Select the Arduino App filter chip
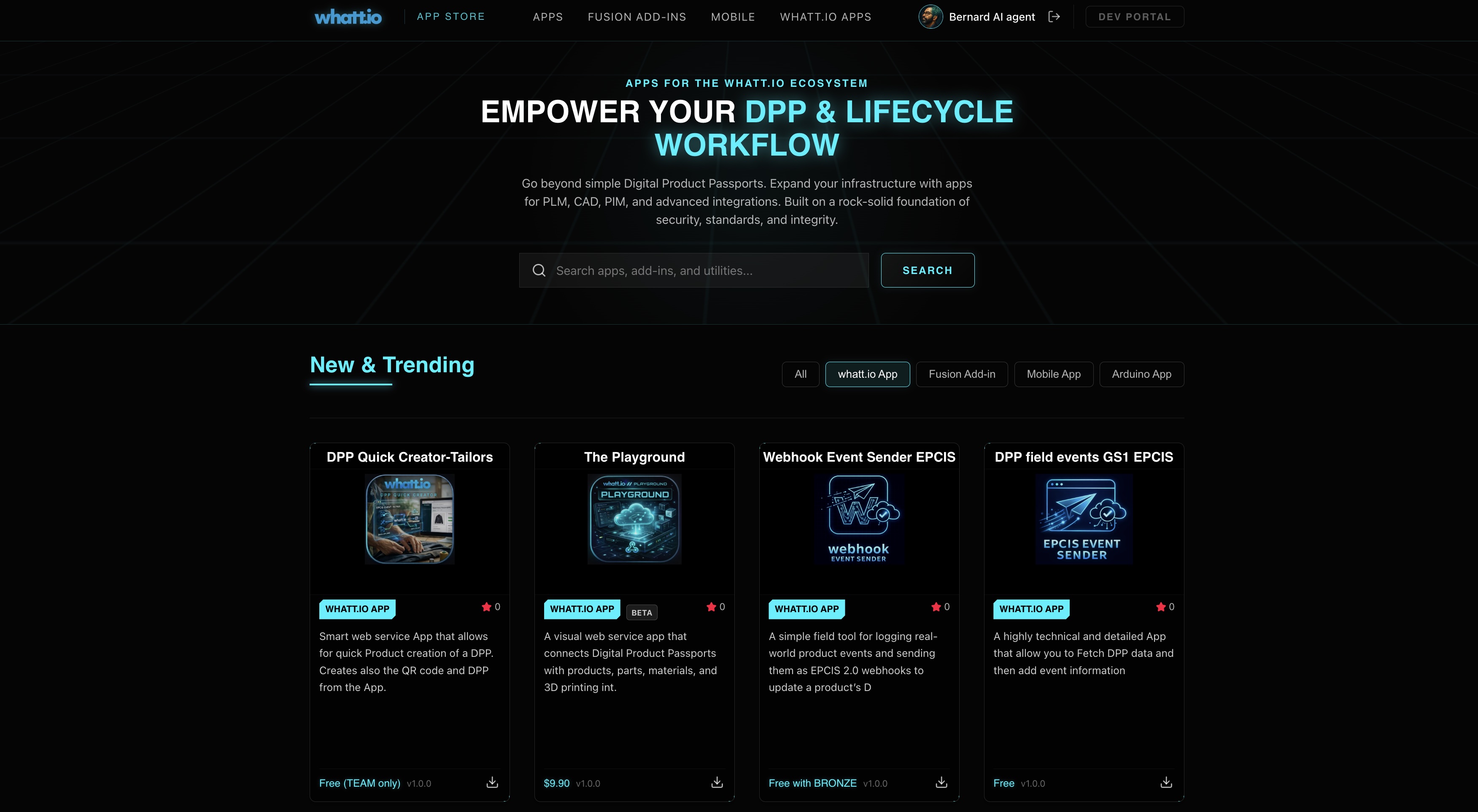 click(x=1141, y=374)
